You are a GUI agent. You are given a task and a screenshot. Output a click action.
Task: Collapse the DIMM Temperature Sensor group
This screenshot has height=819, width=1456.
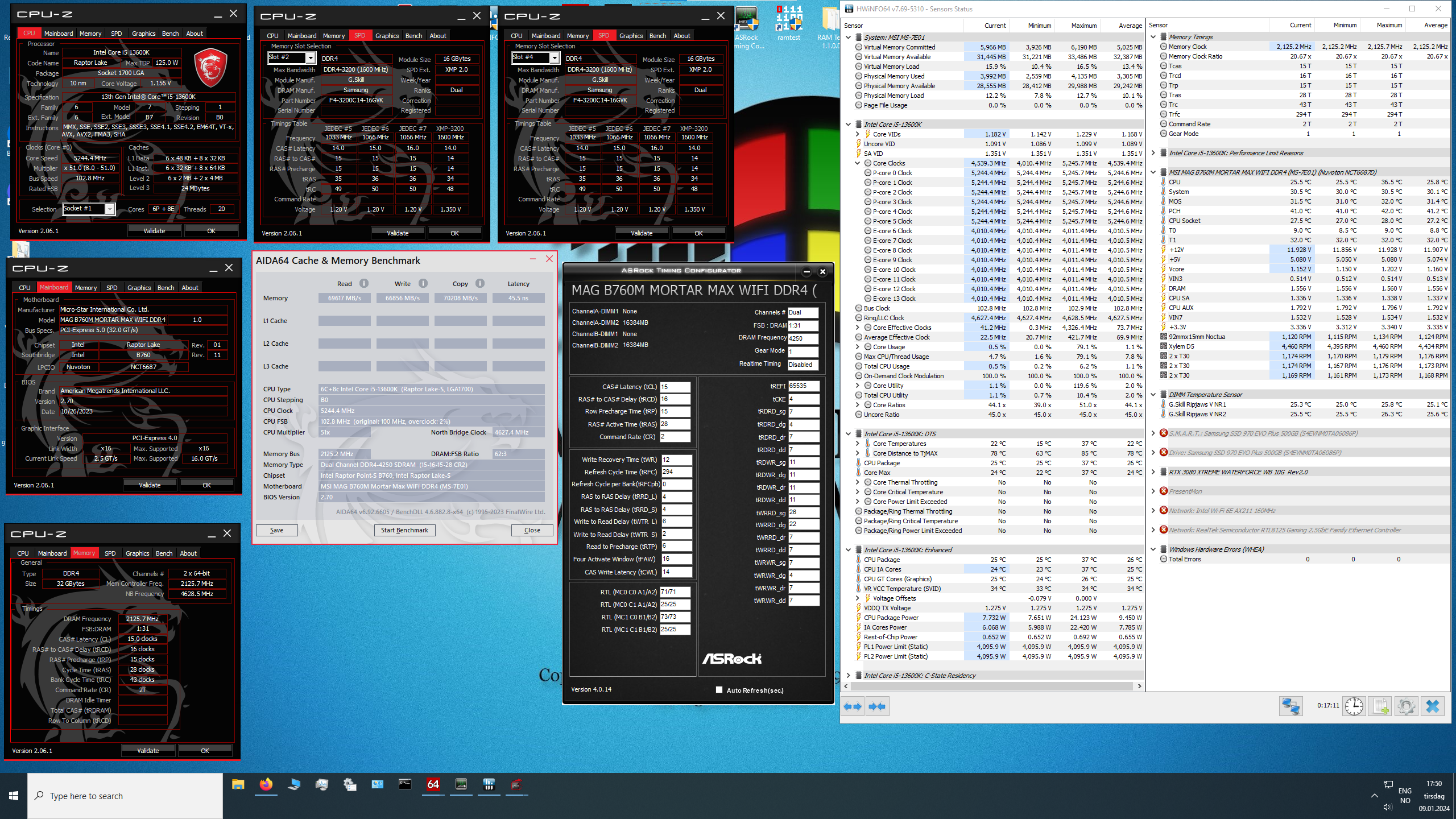click(1153, 395)
